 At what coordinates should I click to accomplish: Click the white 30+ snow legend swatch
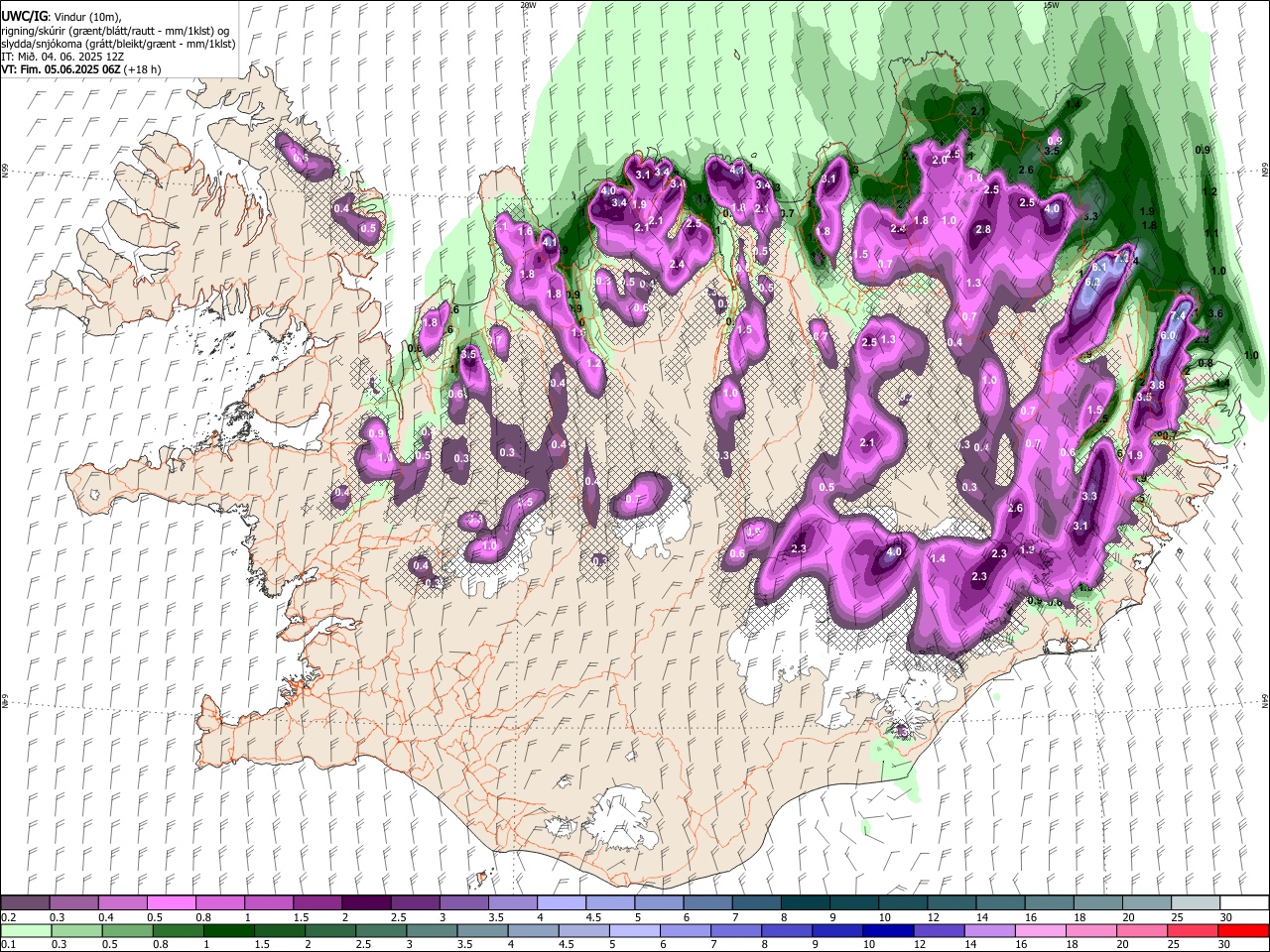1245,903
